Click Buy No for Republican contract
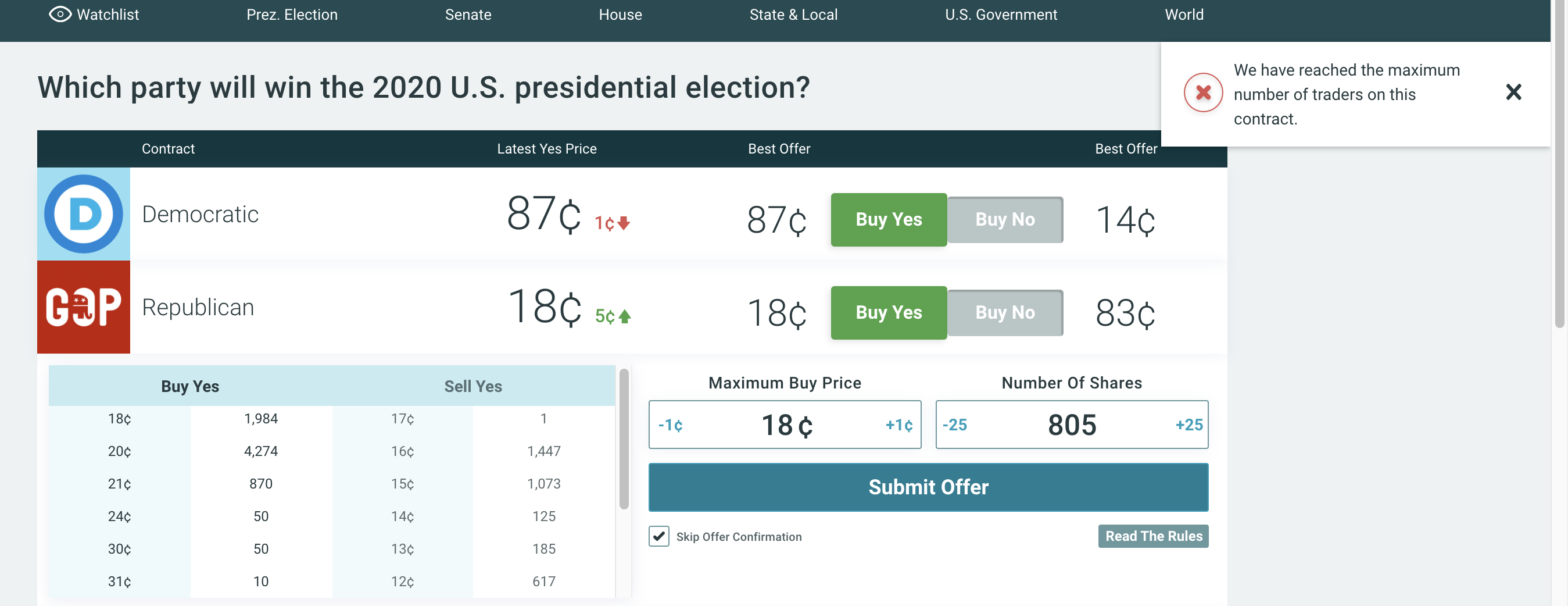 click(x=1005, y=312)
